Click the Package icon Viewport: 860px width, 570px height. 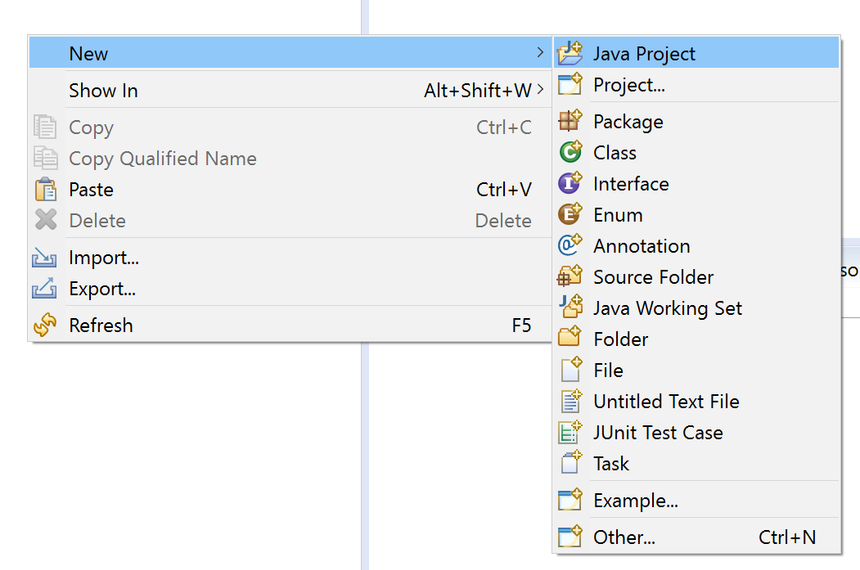(570, 121)
